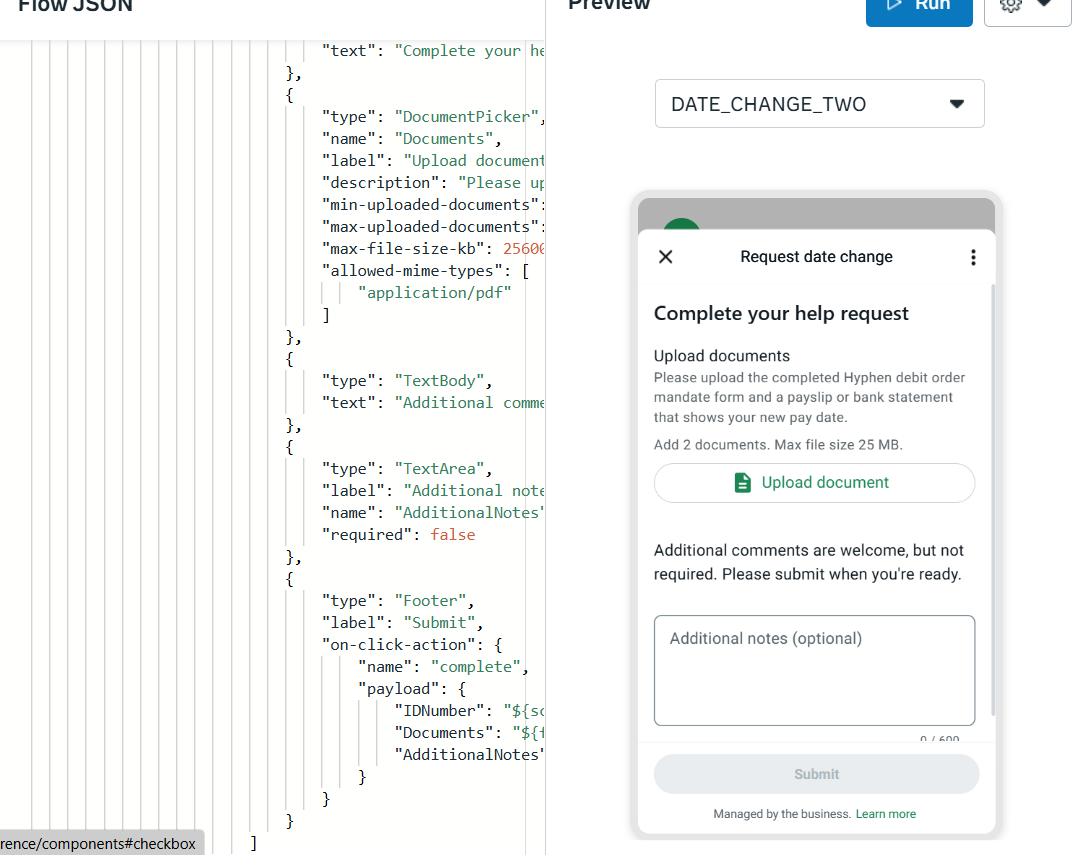Click the Upload document button
The height and width of the screenshot is (855, 1082).
tap(814, 483)
